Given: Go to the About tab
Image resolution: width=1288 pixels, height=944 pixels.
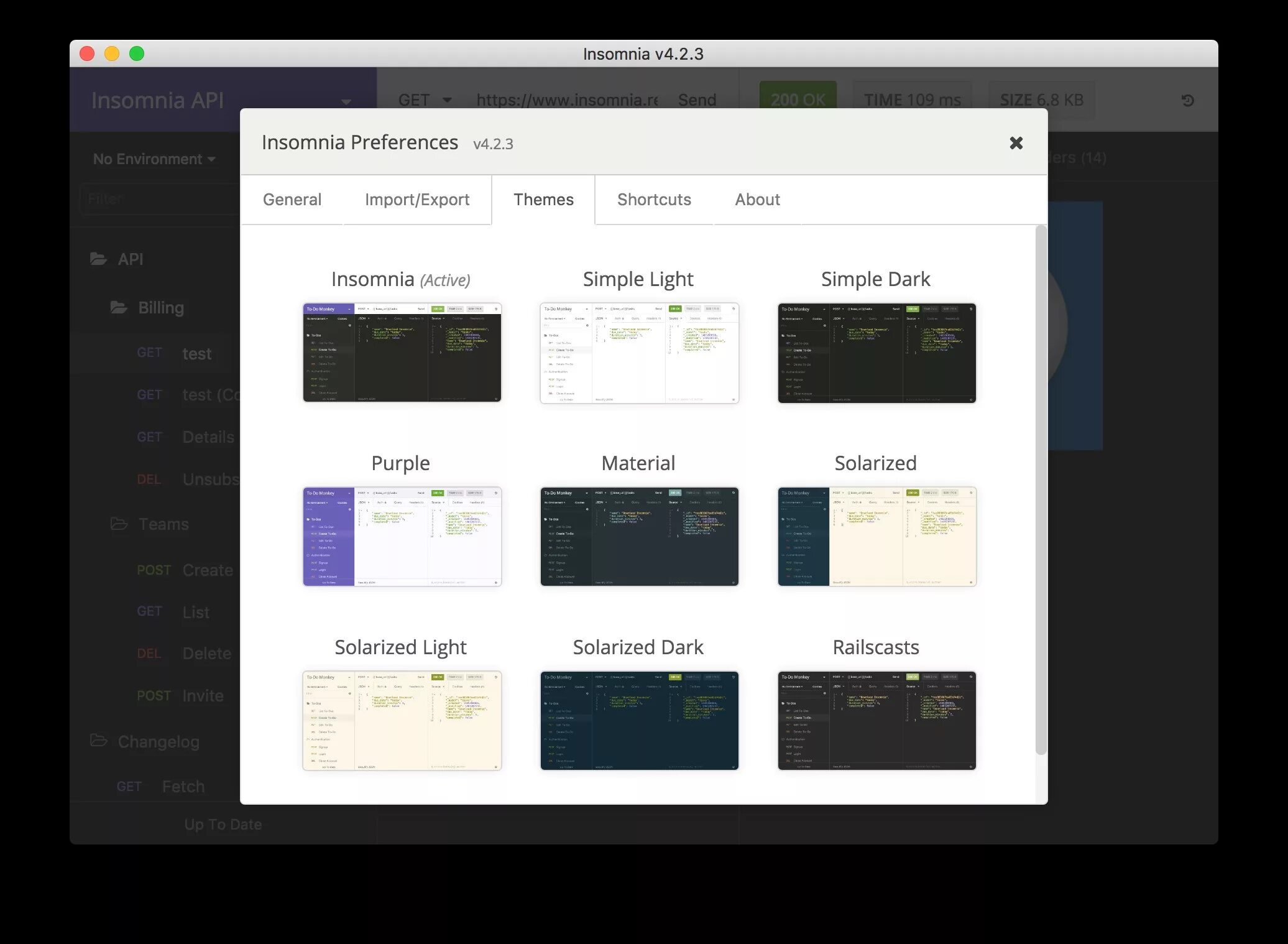Looking at the screenshot, I should point(757,200).
